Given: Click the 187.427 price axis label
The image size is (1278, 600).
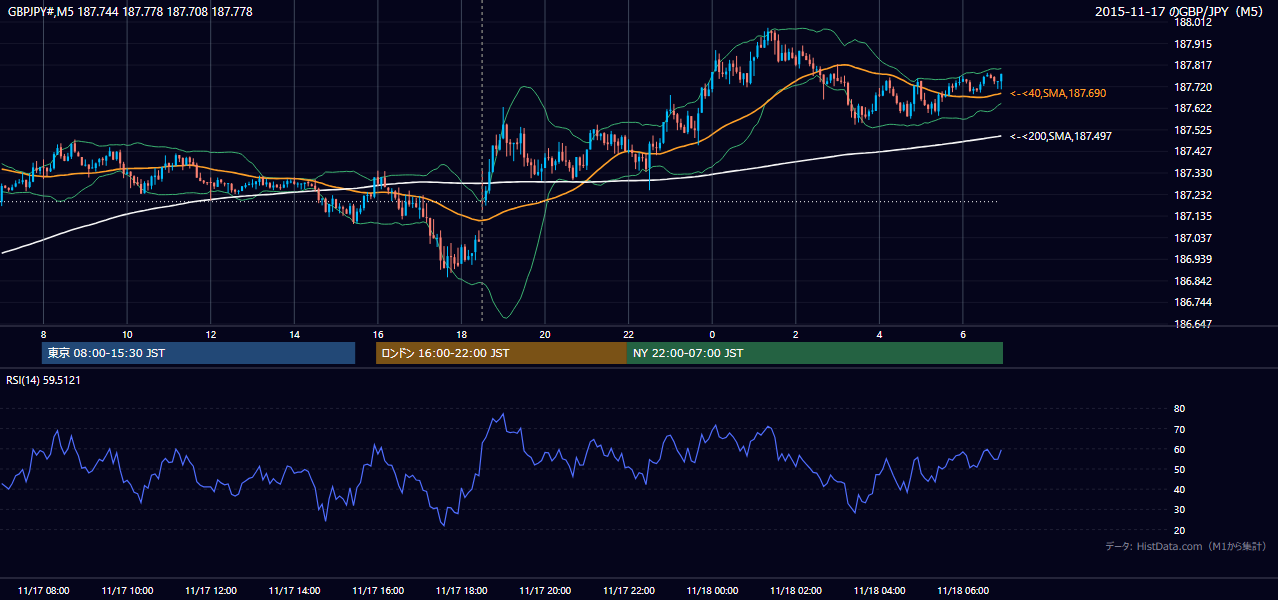Looking at the screenshot, I should point(1193,152).
